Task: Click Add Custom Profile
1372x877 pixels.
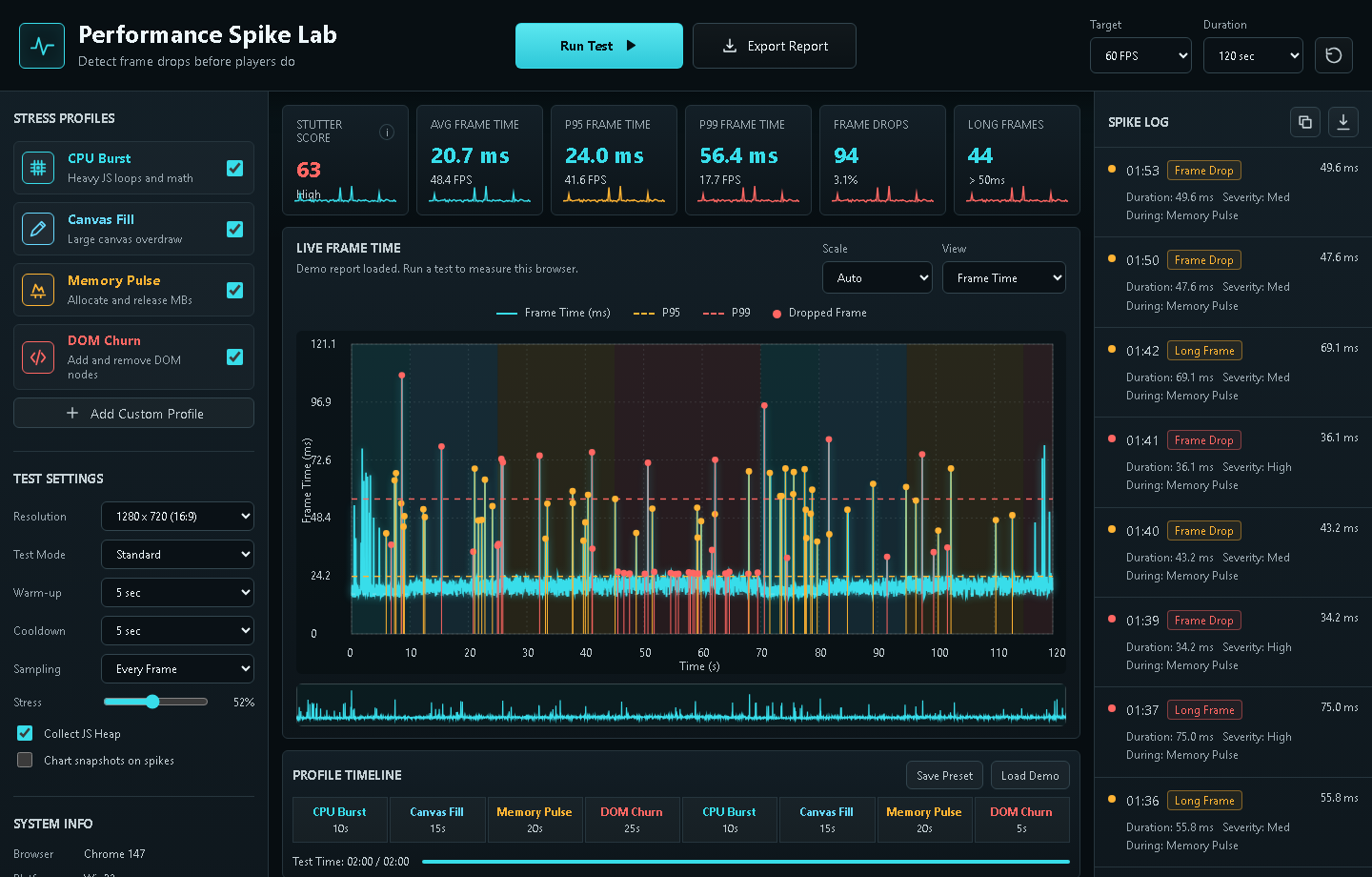Action: coord(133,413)
